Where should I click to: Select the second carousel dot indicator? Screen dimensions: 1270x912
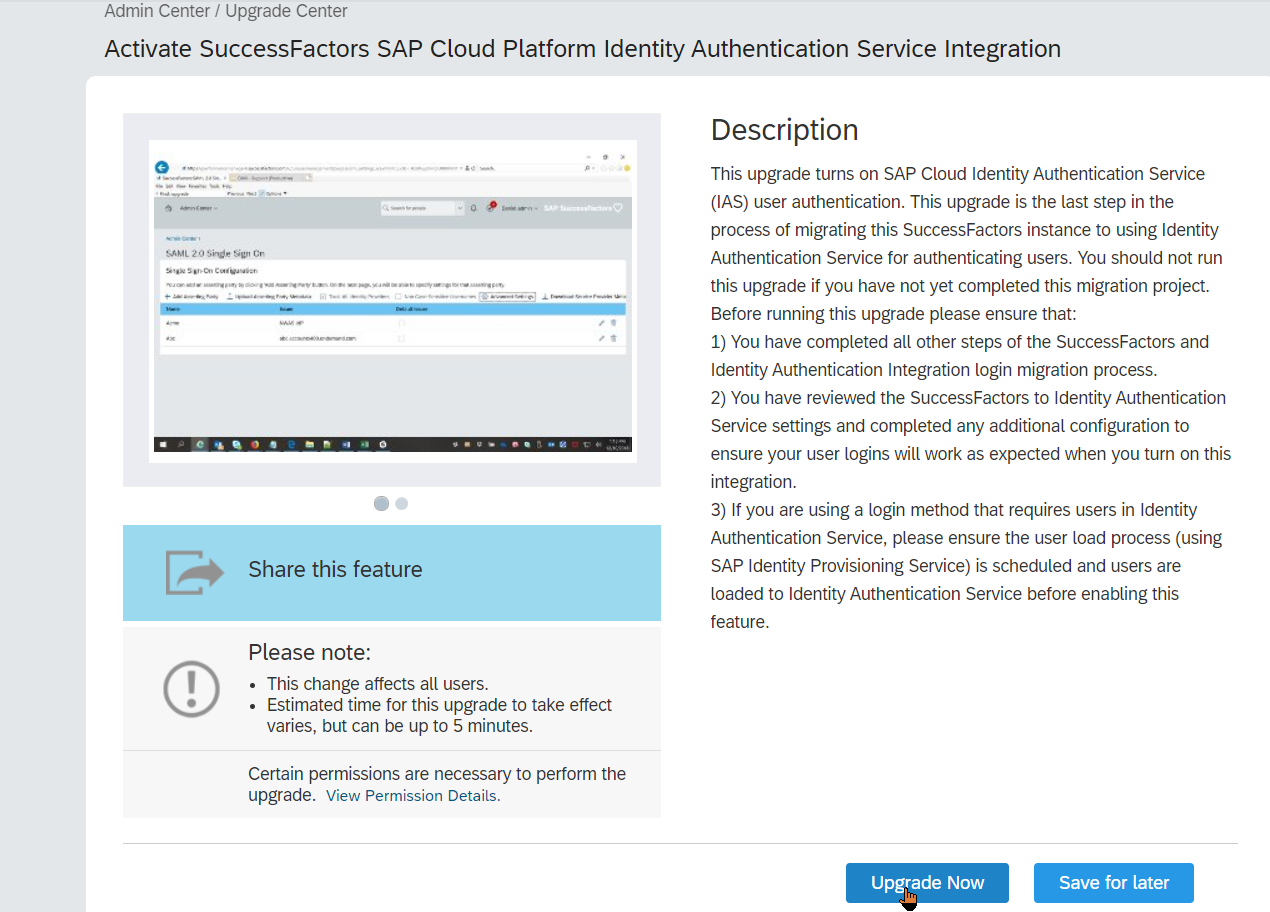pyautogui.click(x=402, y=503)
